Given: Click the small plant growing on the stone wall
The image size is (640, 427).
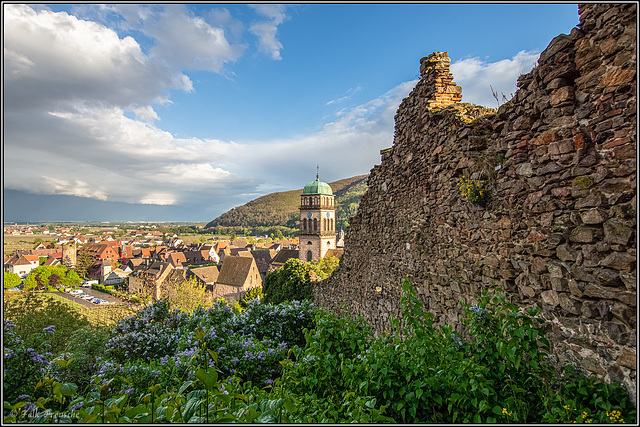Looking at the screenshot, I should [x=473, y=188].
